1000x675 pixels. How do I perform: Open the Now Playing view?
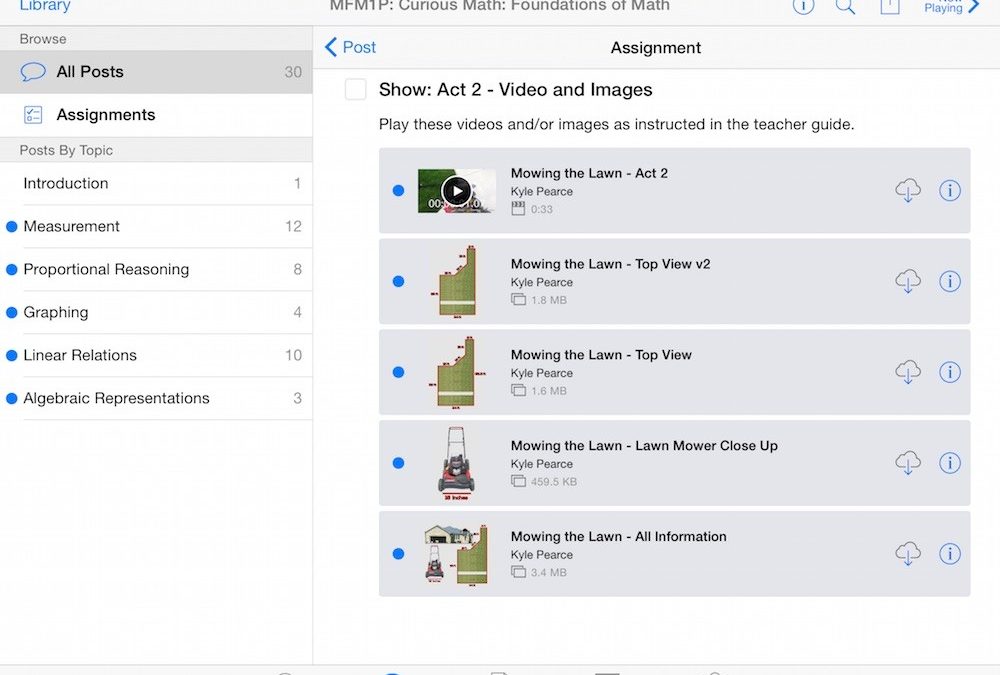click(x=950, y=7)
